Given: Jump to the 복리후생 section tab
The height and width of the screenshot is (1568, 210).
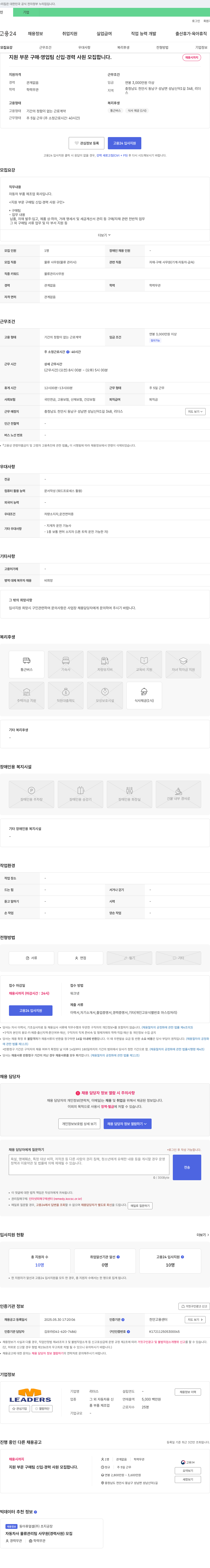Looking at the screenshot, I should [124, 47].
